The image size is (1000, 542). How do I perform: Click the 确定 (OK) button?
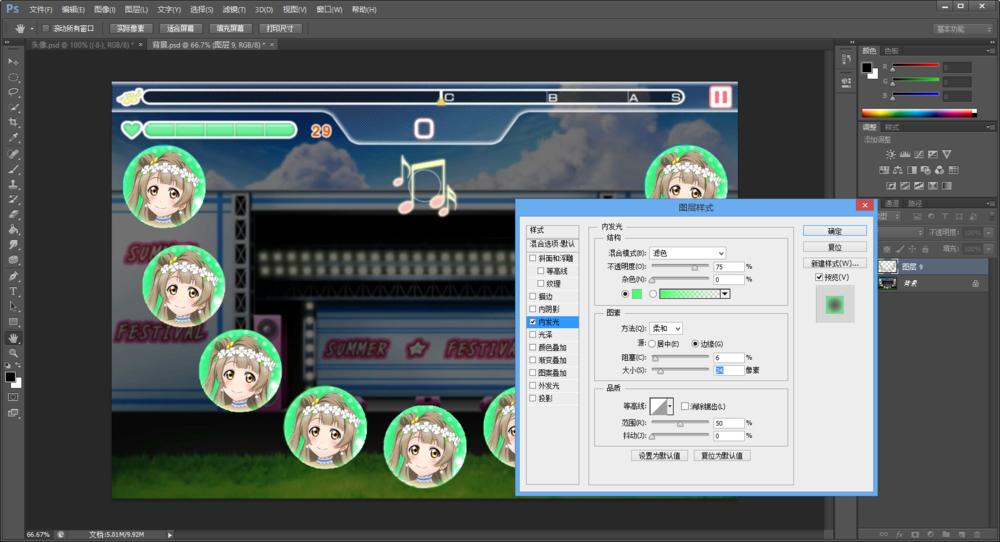[834, 231]
